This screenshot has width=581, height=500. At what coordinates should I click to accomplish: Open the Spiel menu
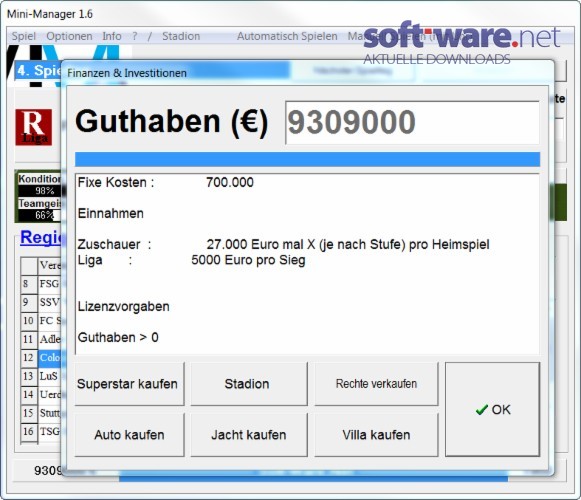24,36
